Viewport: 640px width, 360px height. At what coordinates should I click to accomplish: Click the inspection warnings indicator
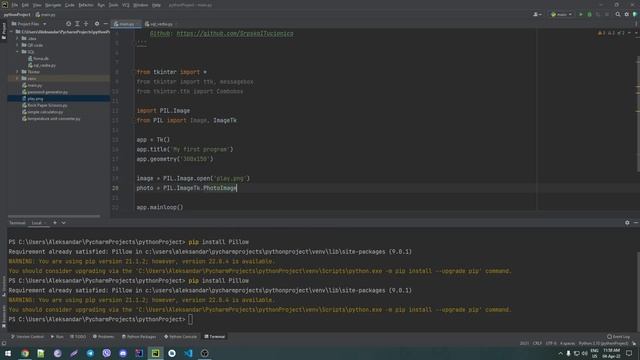tap(611, 33)
